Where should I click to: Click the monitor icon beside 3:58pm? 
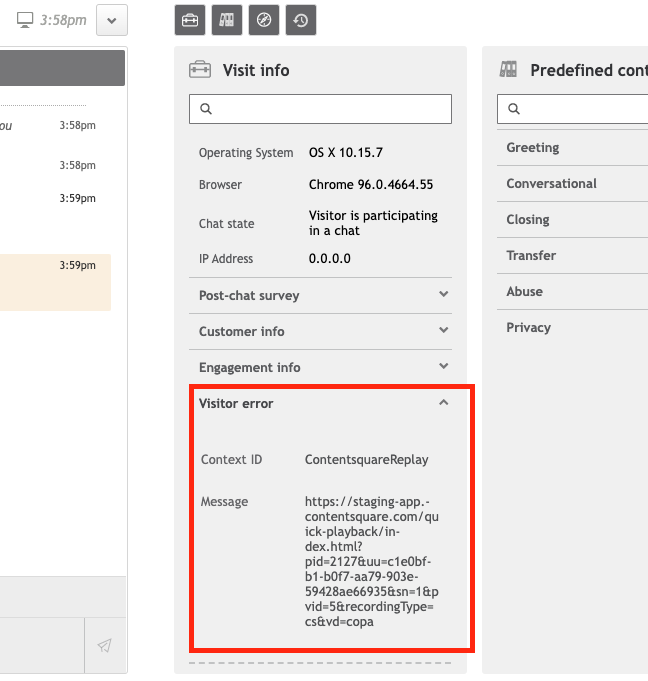coord(25,20)
